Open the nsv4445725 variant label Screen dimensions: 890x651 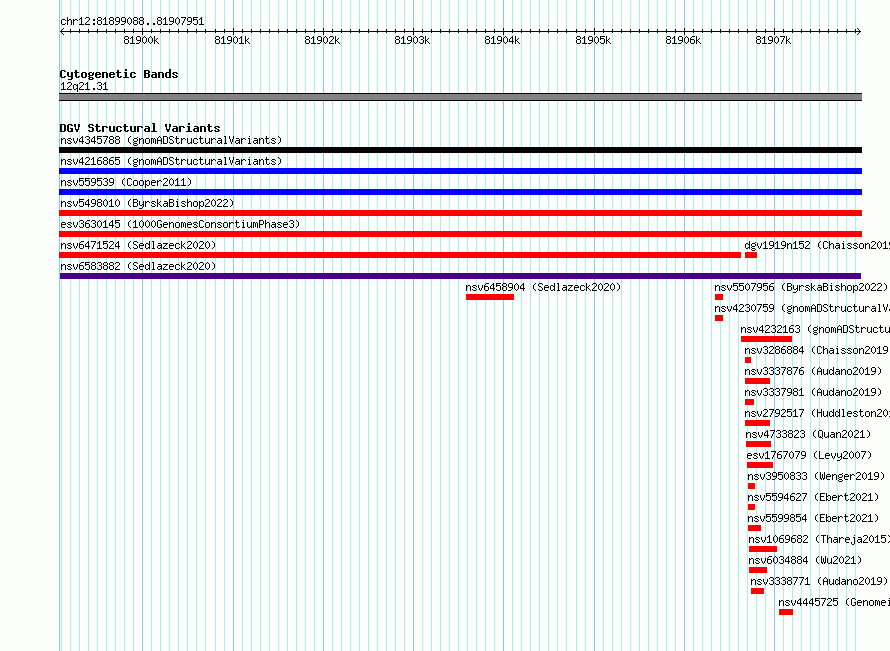pos(834,602)
